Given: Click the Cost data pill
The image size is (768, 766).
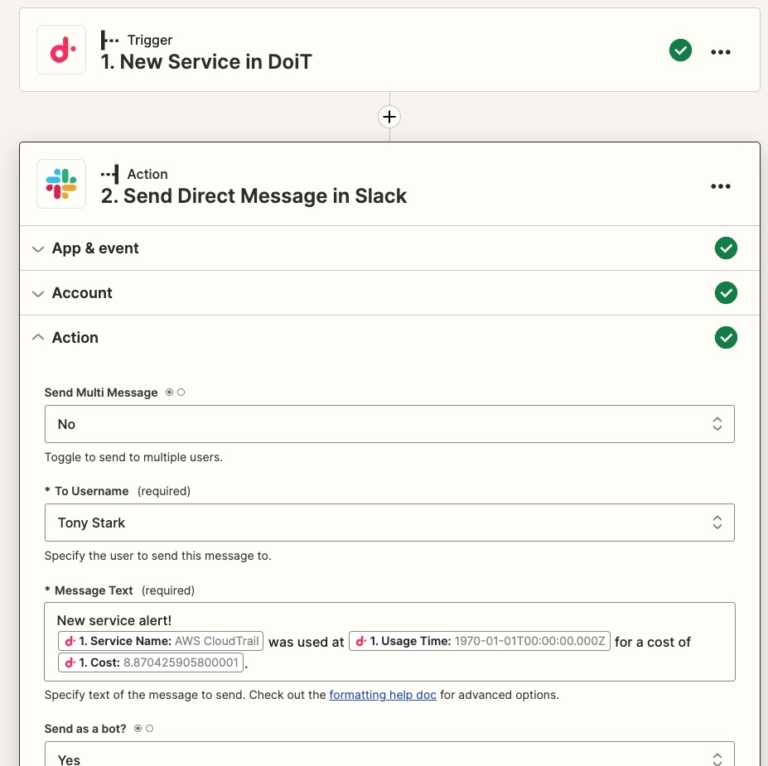Looking at the screenshot, I should (x=151, y=663).
